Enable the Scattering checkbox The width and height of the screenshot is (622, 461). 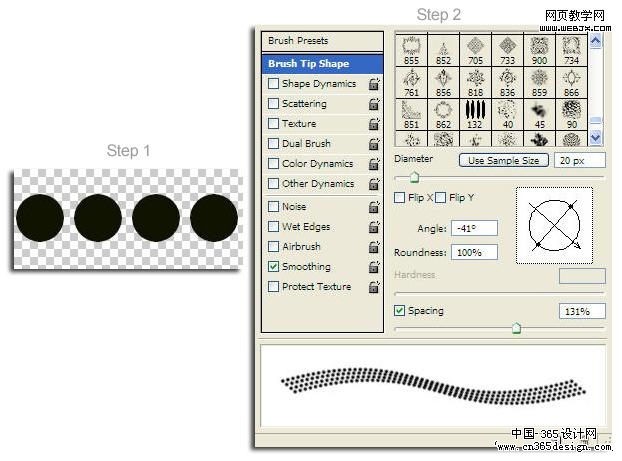pos(273,103)
